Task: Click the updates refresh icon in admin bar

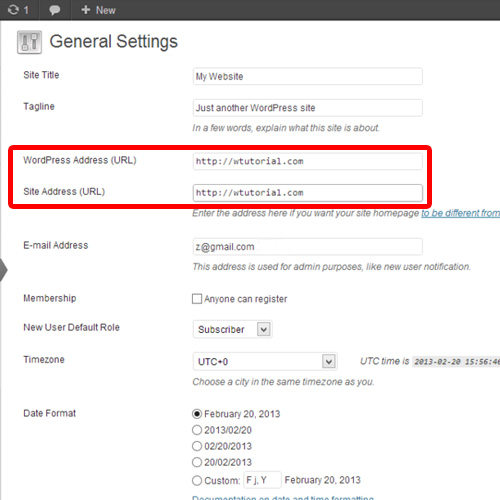Action: (13, 10)
